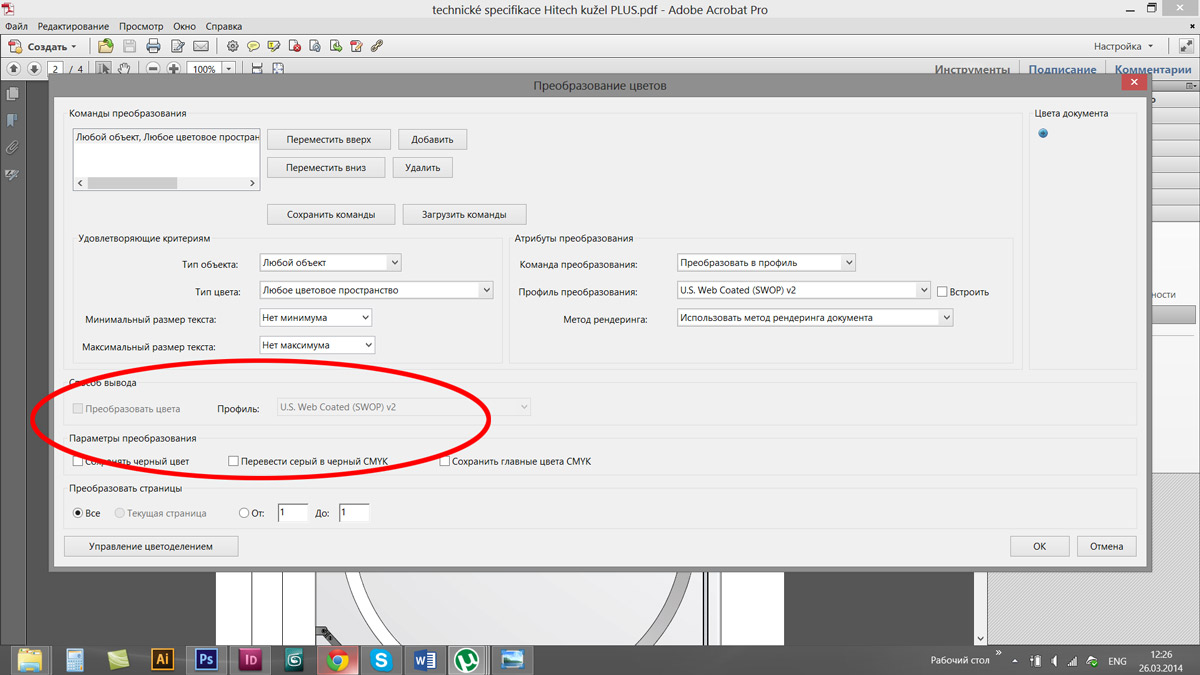The image size is (1200, 675).
Task: Open the Тип цвета dropdown
Action: [376, 290]
